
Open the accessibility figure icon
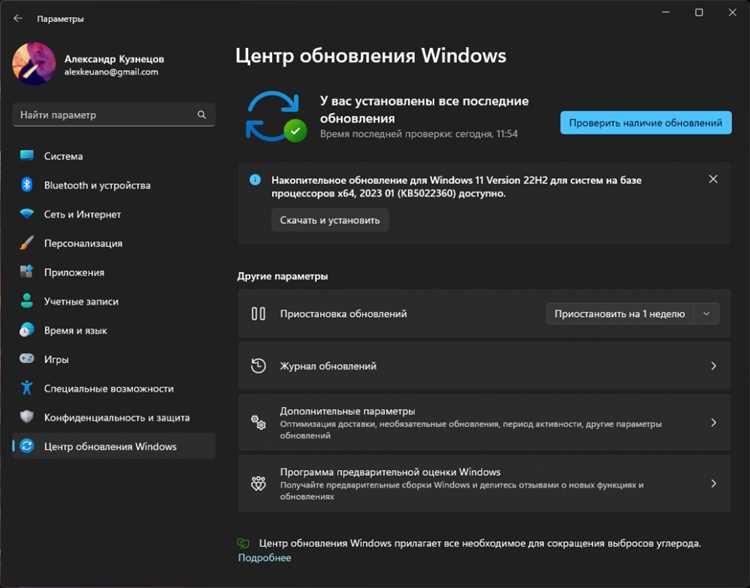[27, 388]
